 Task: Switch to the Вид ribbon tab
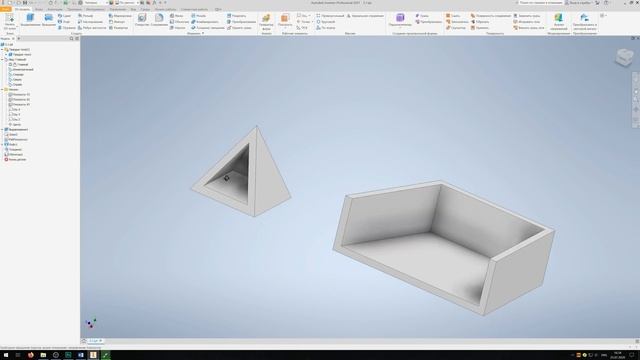pyautogui.click(x=133, y=9)
